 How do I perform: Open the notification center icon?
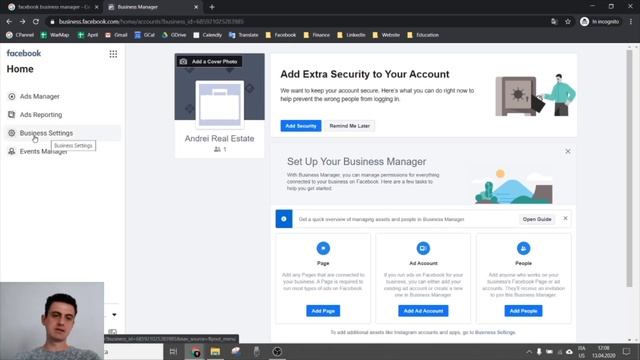coord(627,351)
